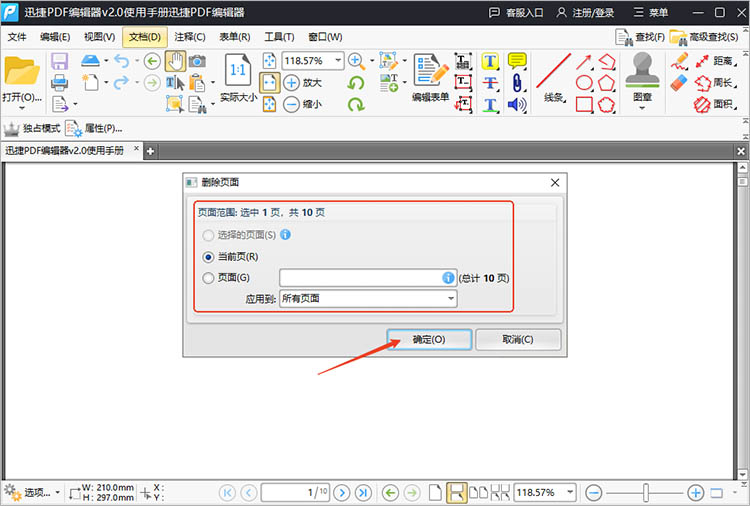Toggle 独占模式 exclusive mode
This screenshot has height=506, width=750.
tap(32, 128)
